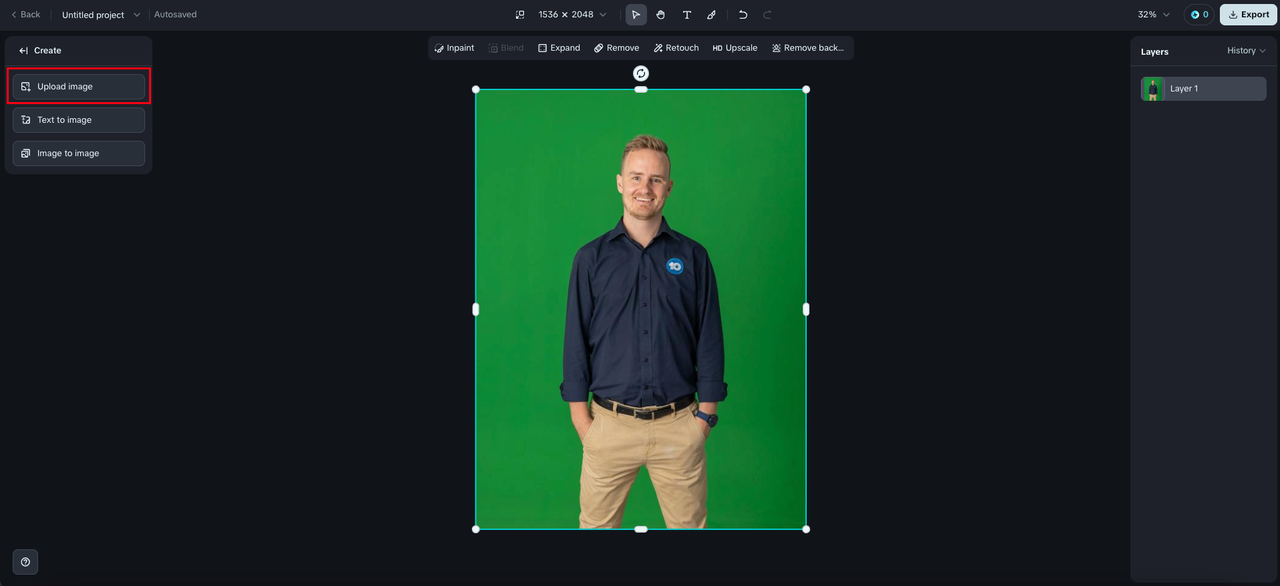This screenshot has height=586, width=1280.
Task: Click the credits counter showing 0
Action: pyautogui.click(x=1199, y=15)
